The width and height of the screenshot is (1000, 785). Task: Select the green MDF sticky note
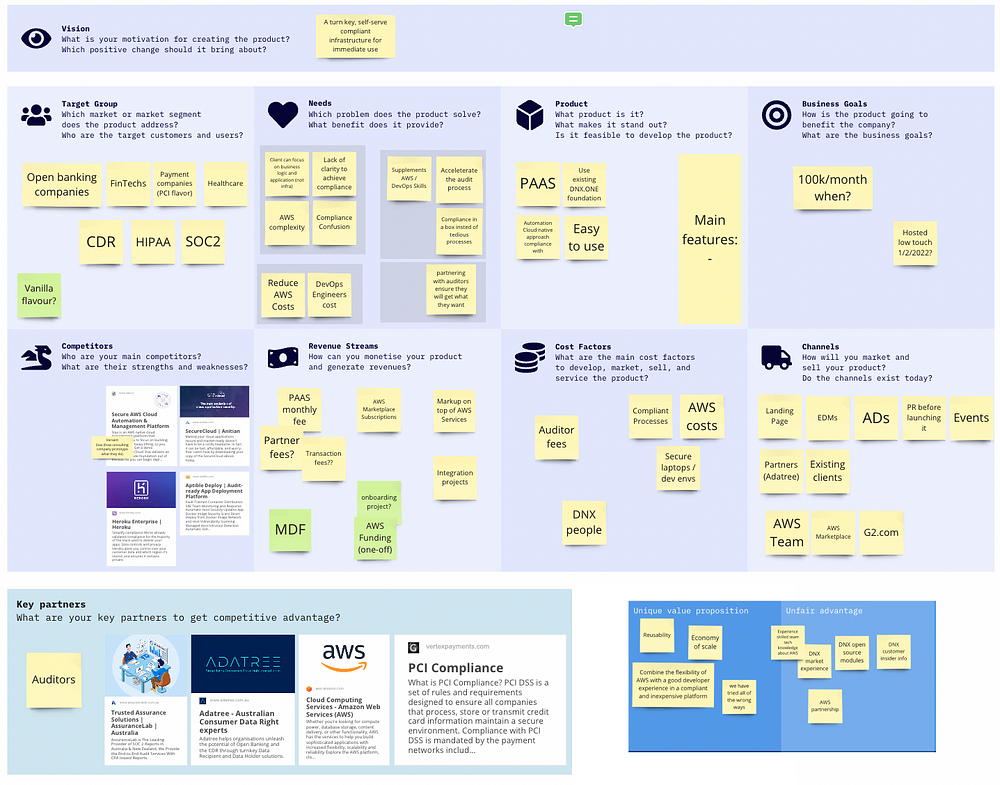(291, 529)
